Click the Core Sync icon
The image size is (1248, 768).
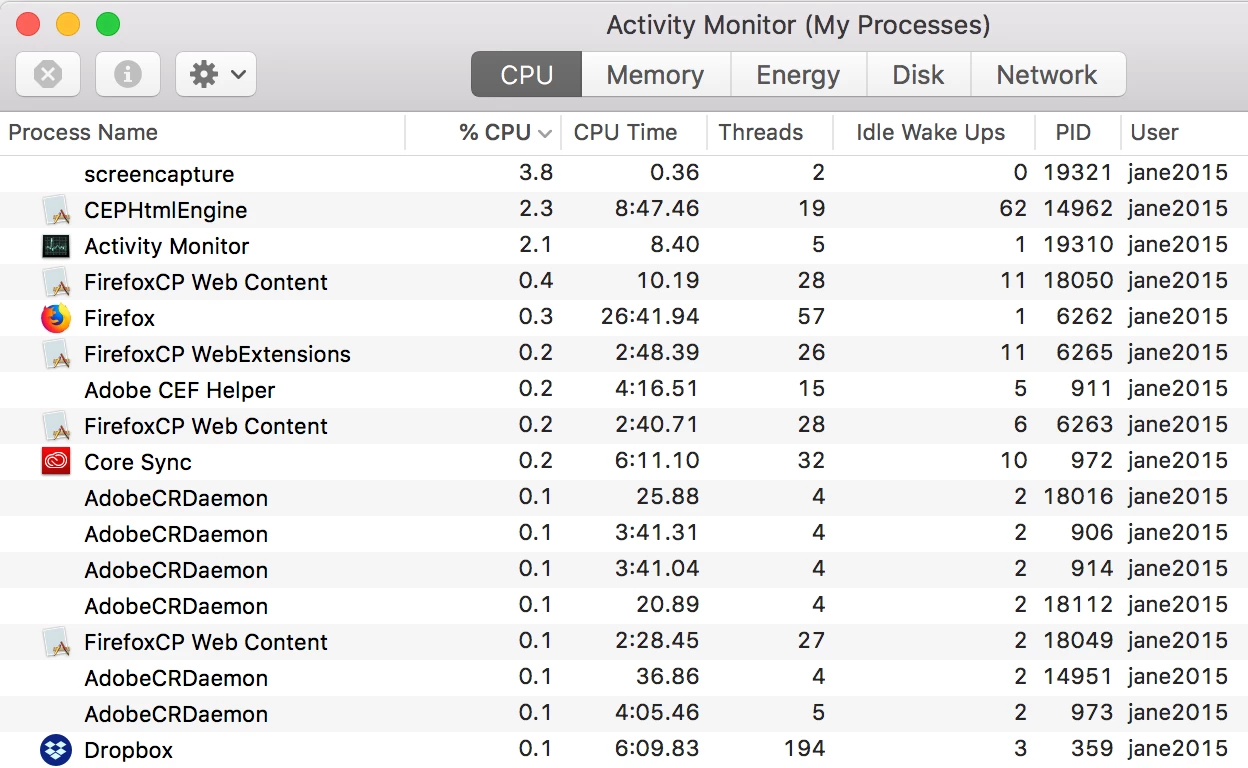click(56, 462)
